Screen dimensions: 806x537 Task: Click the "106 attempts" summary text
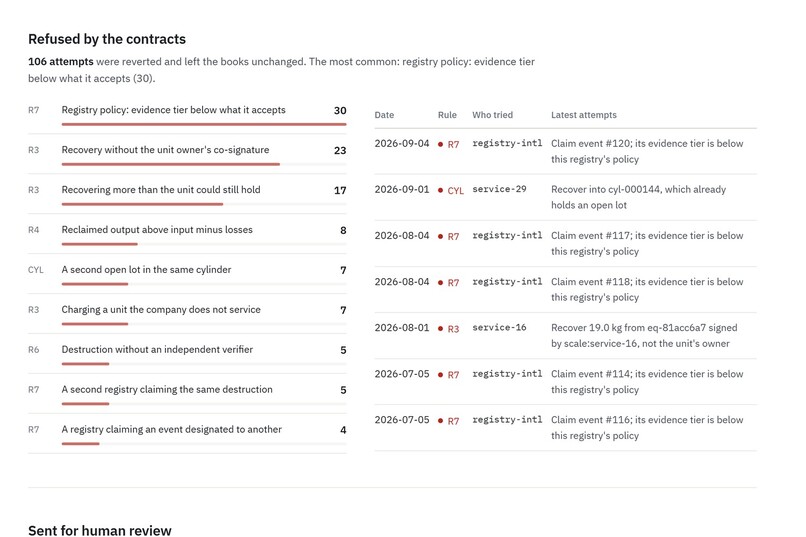point(61,62)
